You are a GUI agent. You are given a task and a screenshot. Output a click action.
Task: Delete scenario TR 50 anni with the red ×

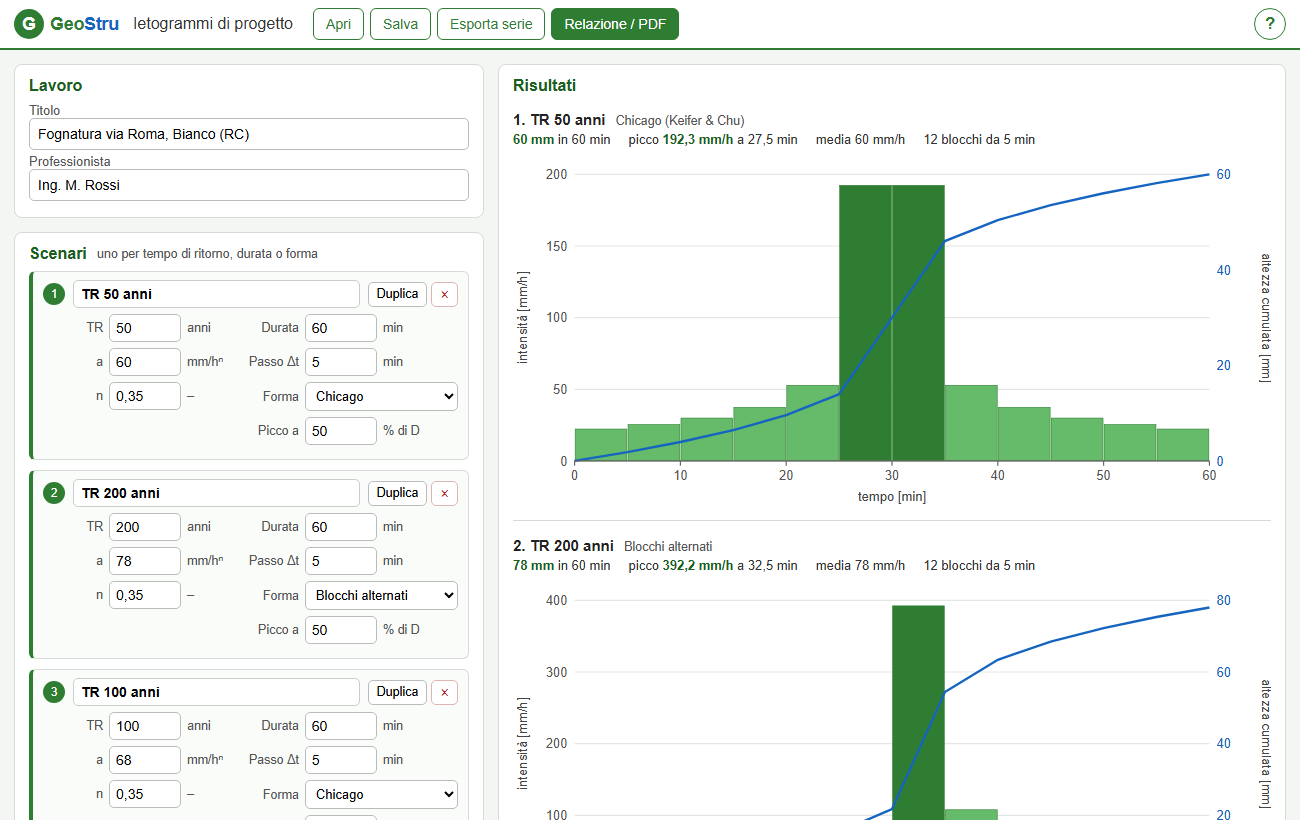(x=444, y=294)
